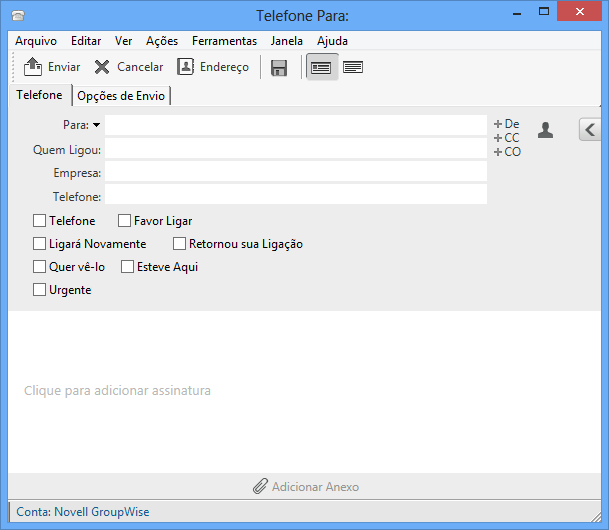
Task: Mark the message as Urgente
Action: (39, 290)
